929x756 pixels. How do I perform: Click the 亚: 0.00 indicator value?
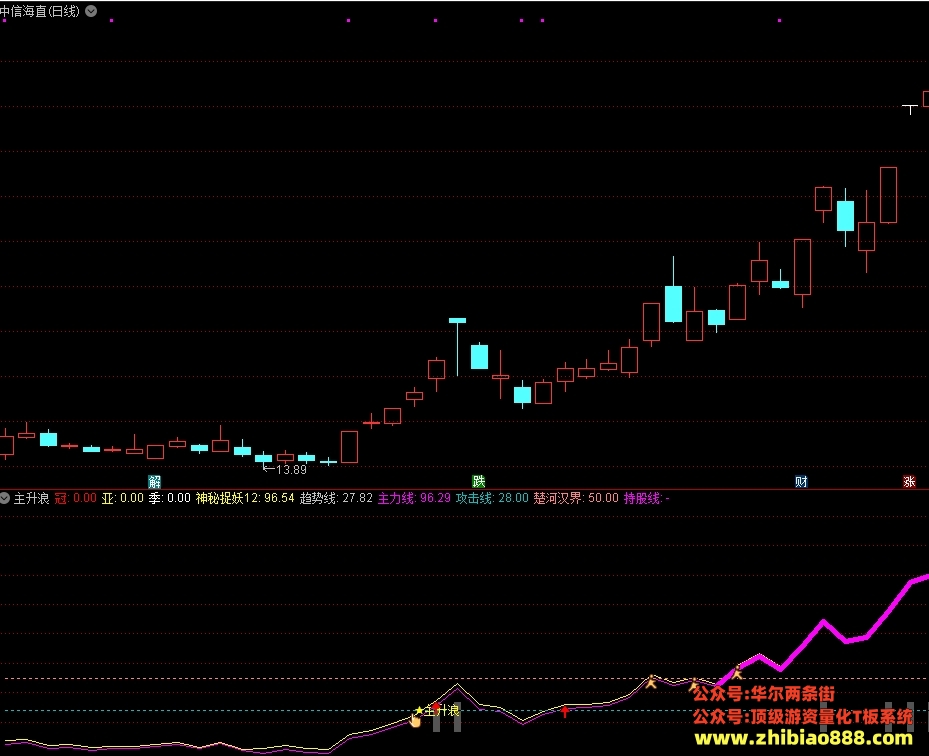point(123,498)
